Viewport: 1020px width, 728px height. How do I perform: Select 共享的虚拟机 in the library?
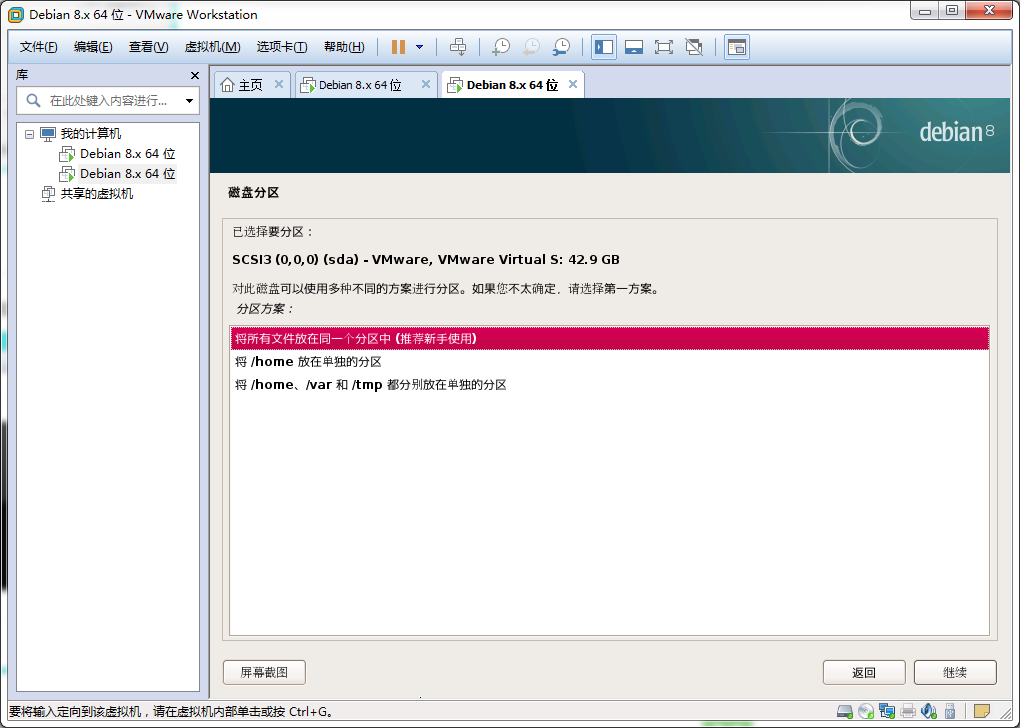click(x=97, y=194)
